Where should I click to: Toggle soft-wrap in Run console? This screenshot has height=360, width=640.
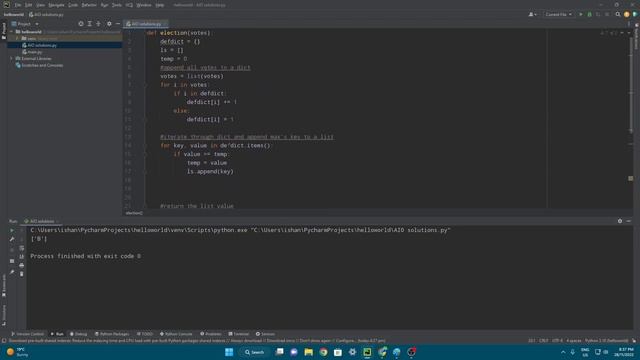22,248
